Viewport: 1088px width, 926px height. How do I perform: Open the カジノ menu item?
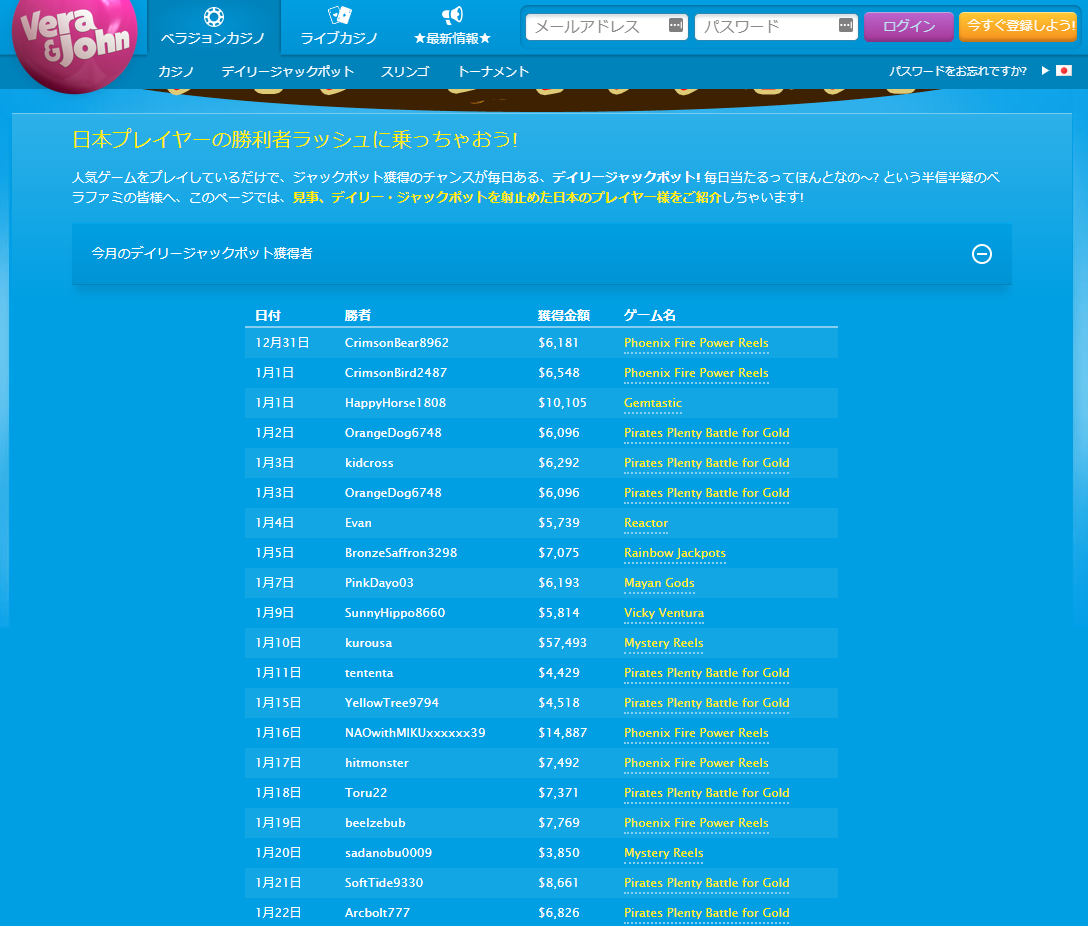176,71
